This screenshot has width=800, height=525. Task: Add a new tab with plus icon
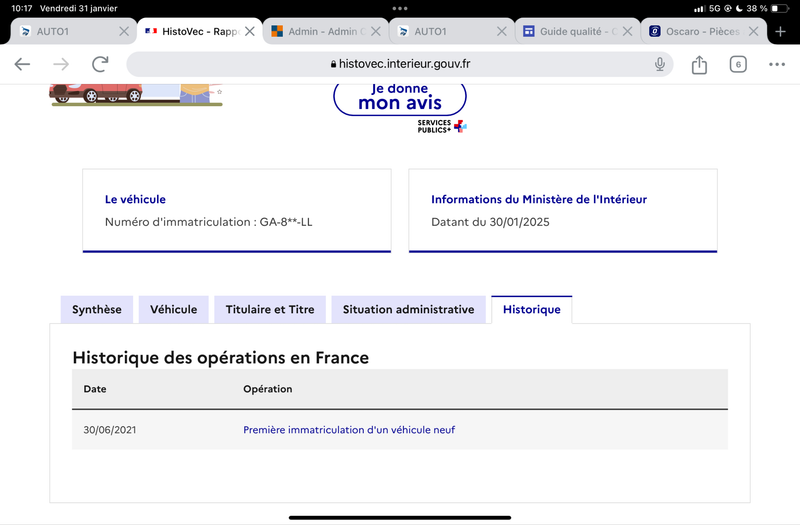tap(780, 32)
